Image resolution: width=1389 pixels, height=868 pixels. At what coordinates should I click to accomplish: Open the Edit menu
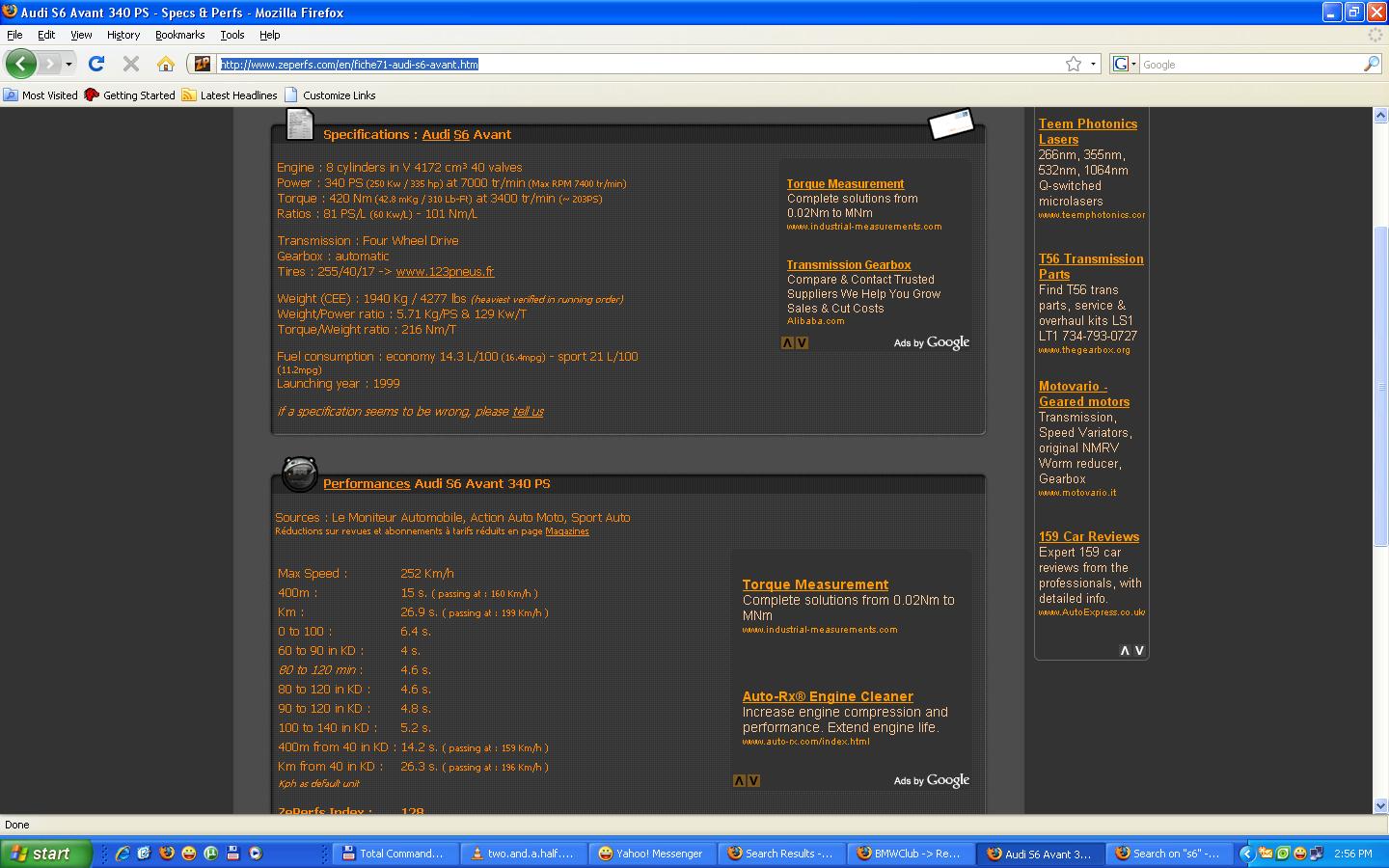point(46,35)
